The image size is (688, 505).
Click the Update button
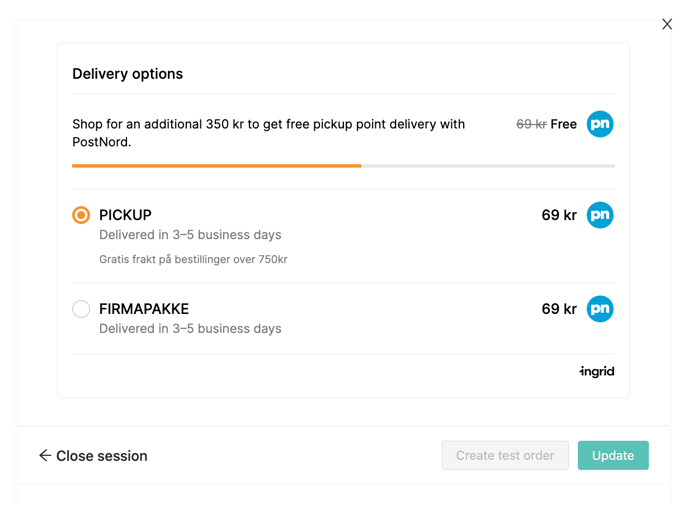pos(613,455)
